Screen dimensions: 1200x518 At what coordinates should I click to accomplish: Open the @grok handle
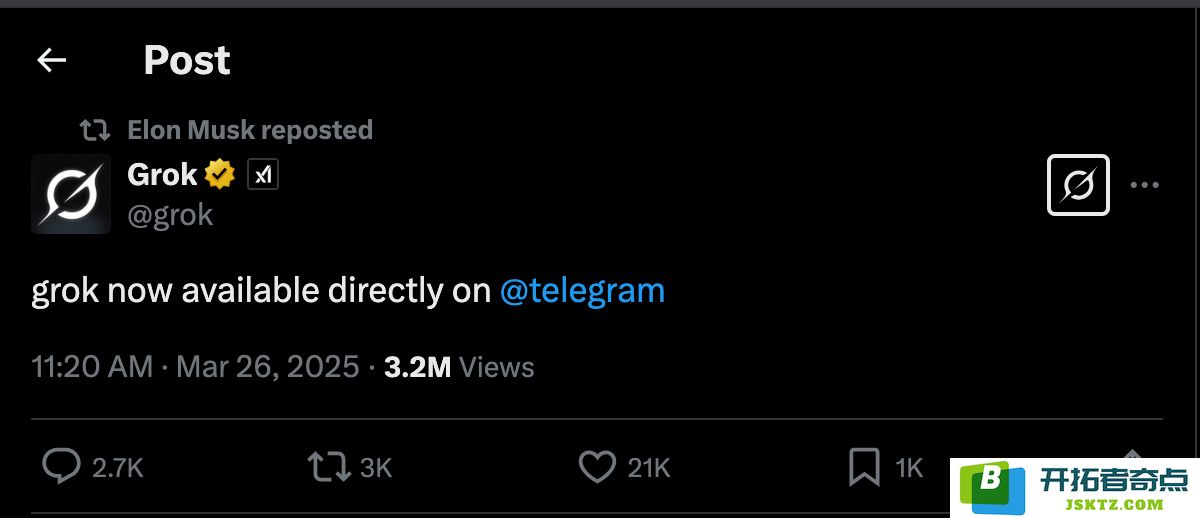(x=170, y=215)
